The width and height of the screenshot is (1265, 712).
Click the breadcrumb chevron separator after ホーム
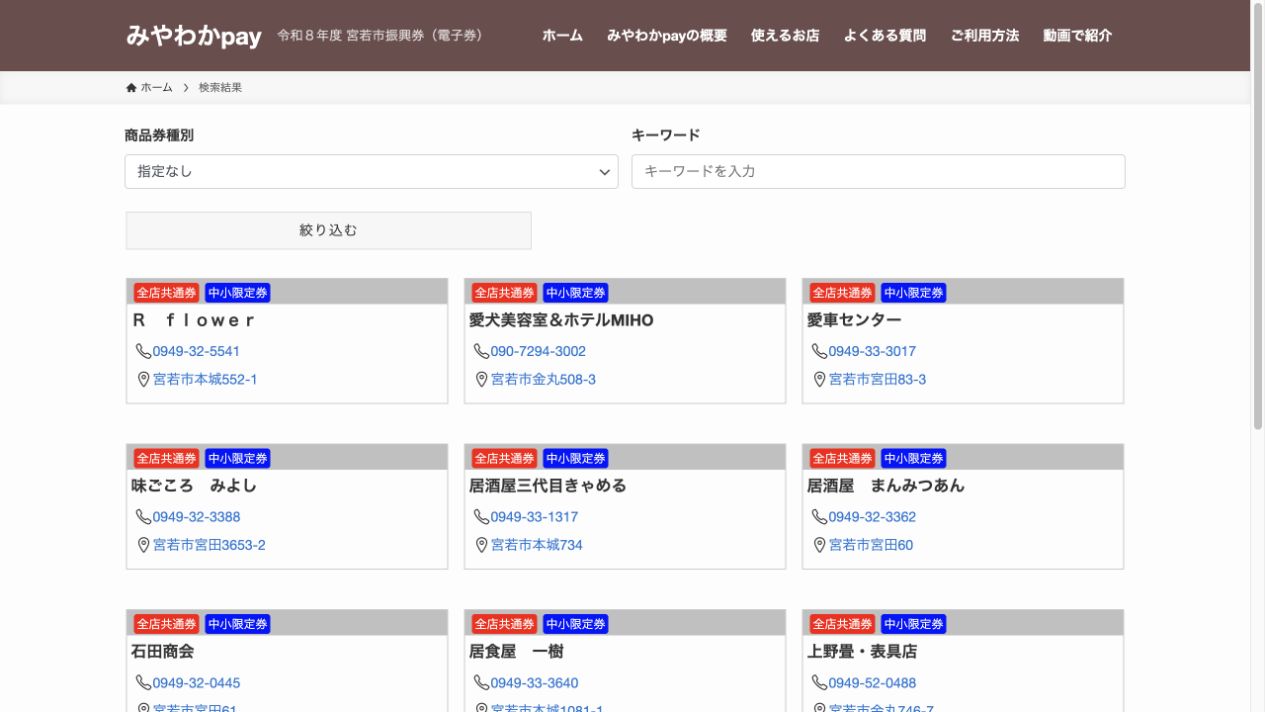point(186,88)
